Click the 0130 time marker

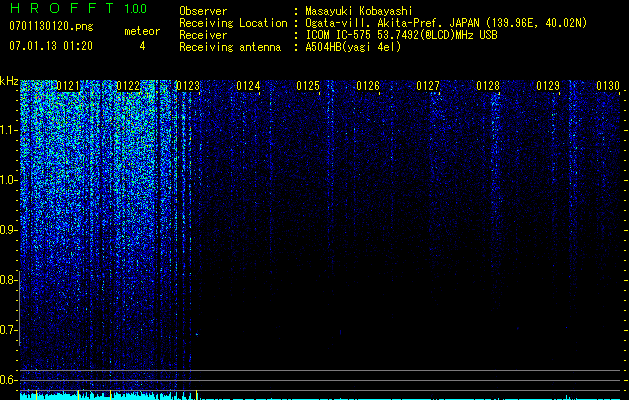click(x=608, y=86)
